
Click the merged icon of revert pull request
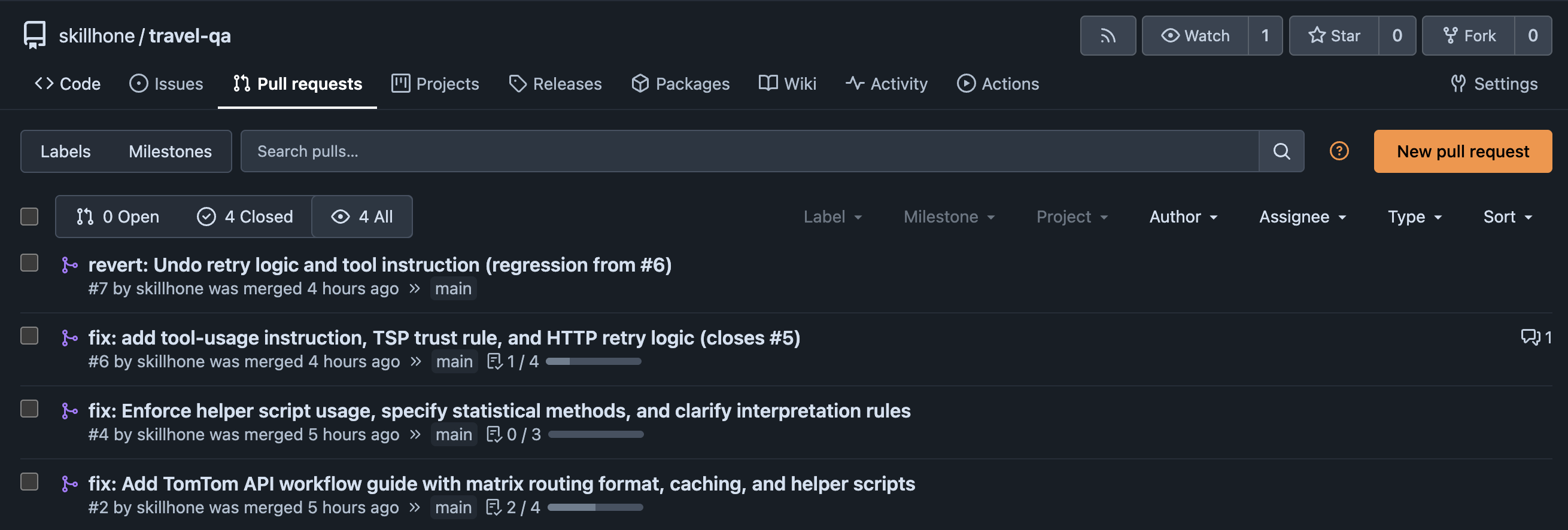(69, 264)
